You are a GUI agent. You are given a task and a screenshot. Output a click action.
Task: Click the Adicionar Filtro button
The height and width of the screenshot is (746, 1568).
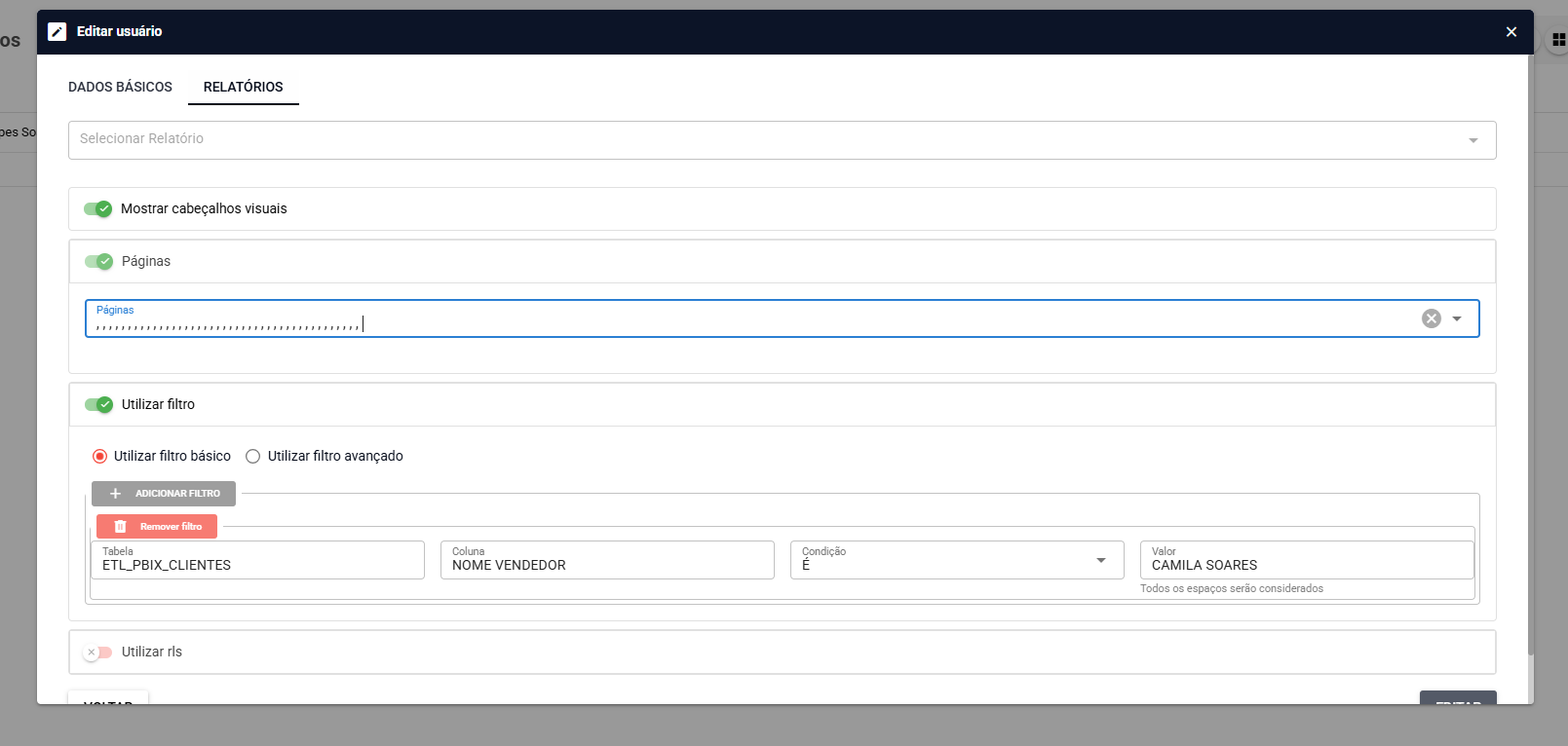coord(164,494)
